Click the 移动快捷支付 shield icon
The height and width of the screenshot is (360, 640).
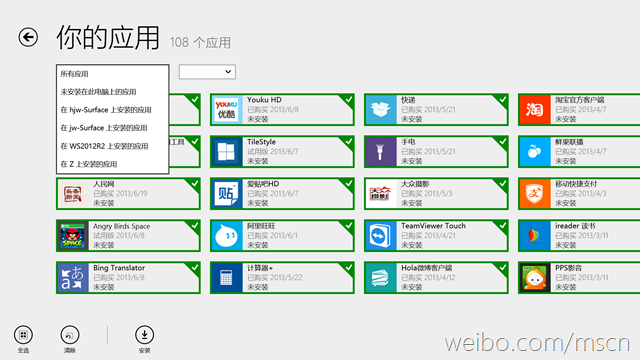[534, 194]
